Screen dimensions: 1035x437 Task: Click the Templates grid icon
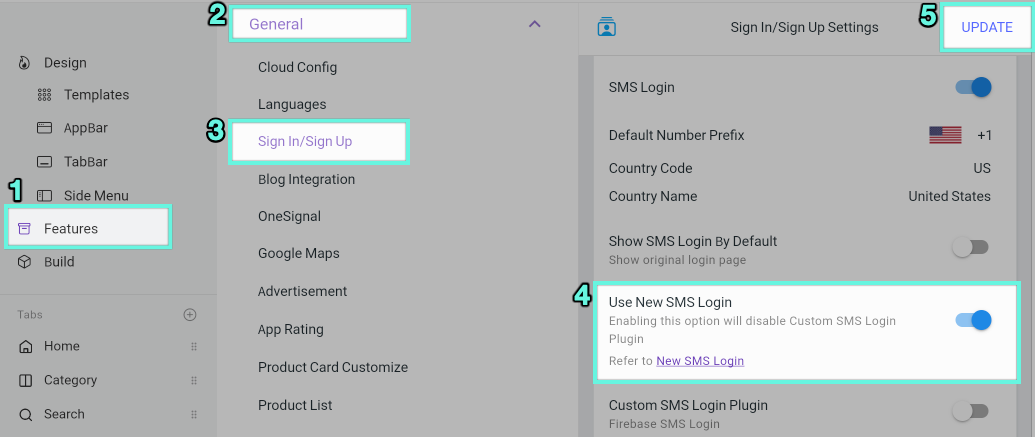[44, 95]
